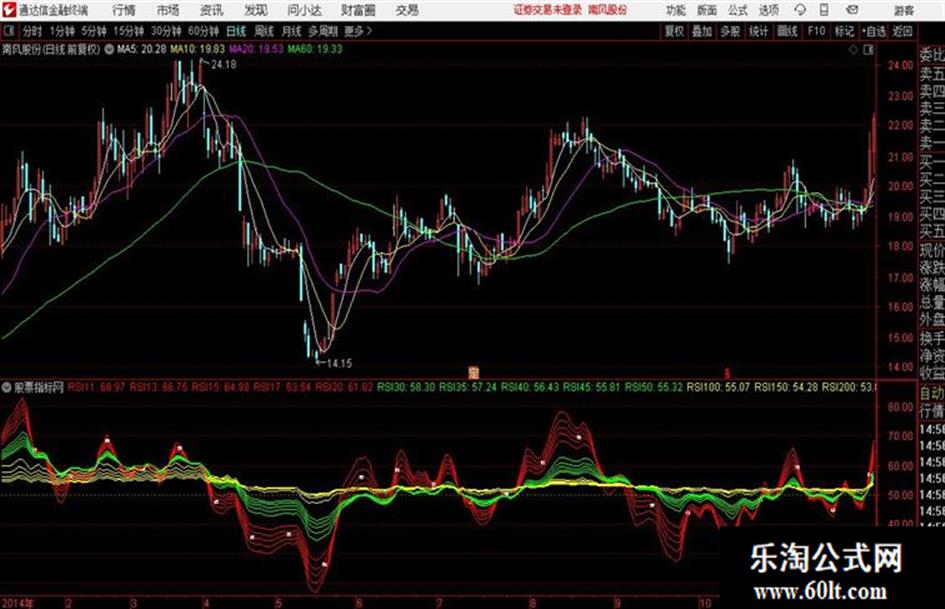Click the 复权 toolbar button
This screenshot has height=609, width=945.
point(674,31)
